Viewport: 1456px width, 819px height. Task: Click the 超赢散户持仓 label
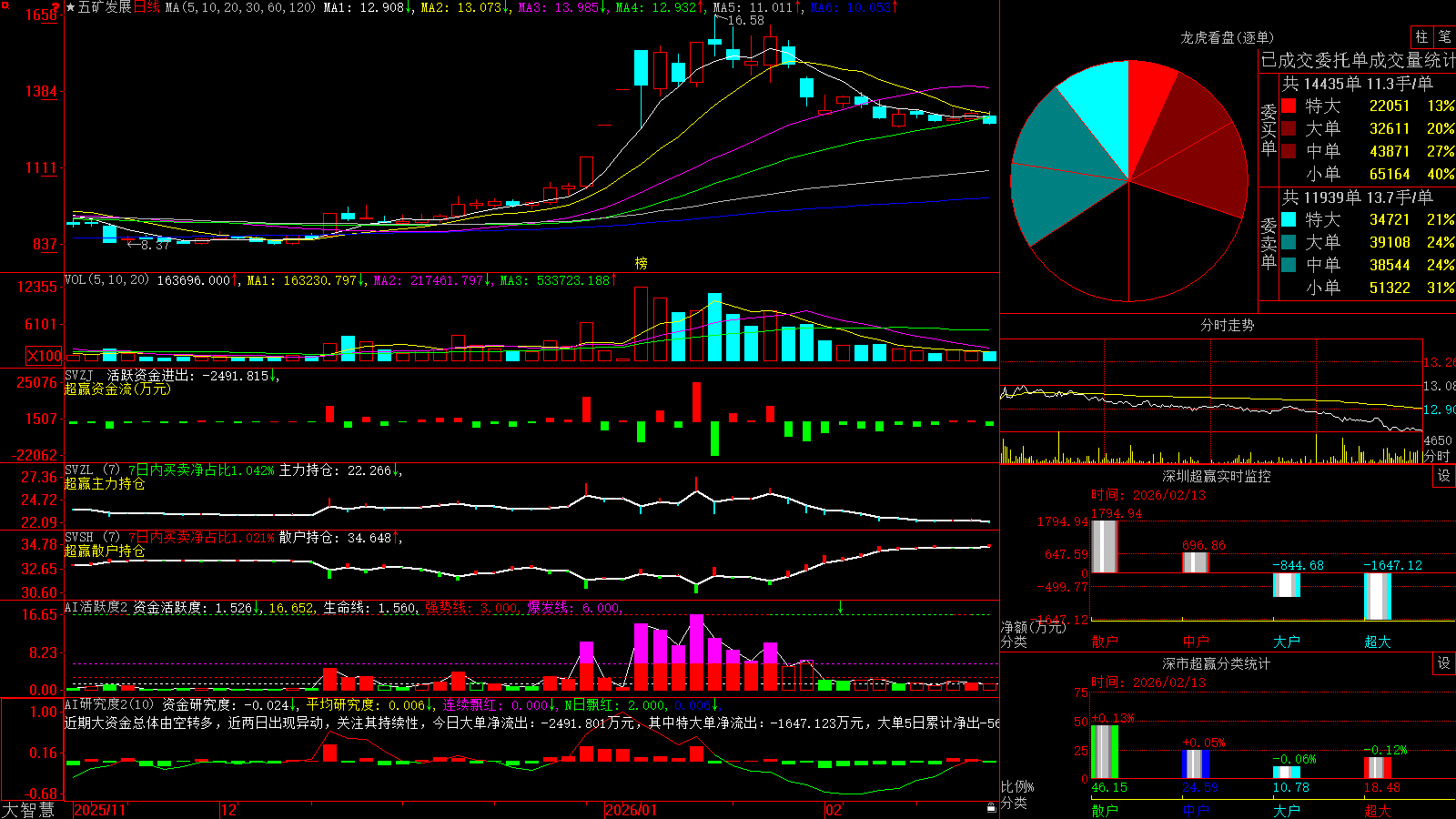(x=105, y=551)
